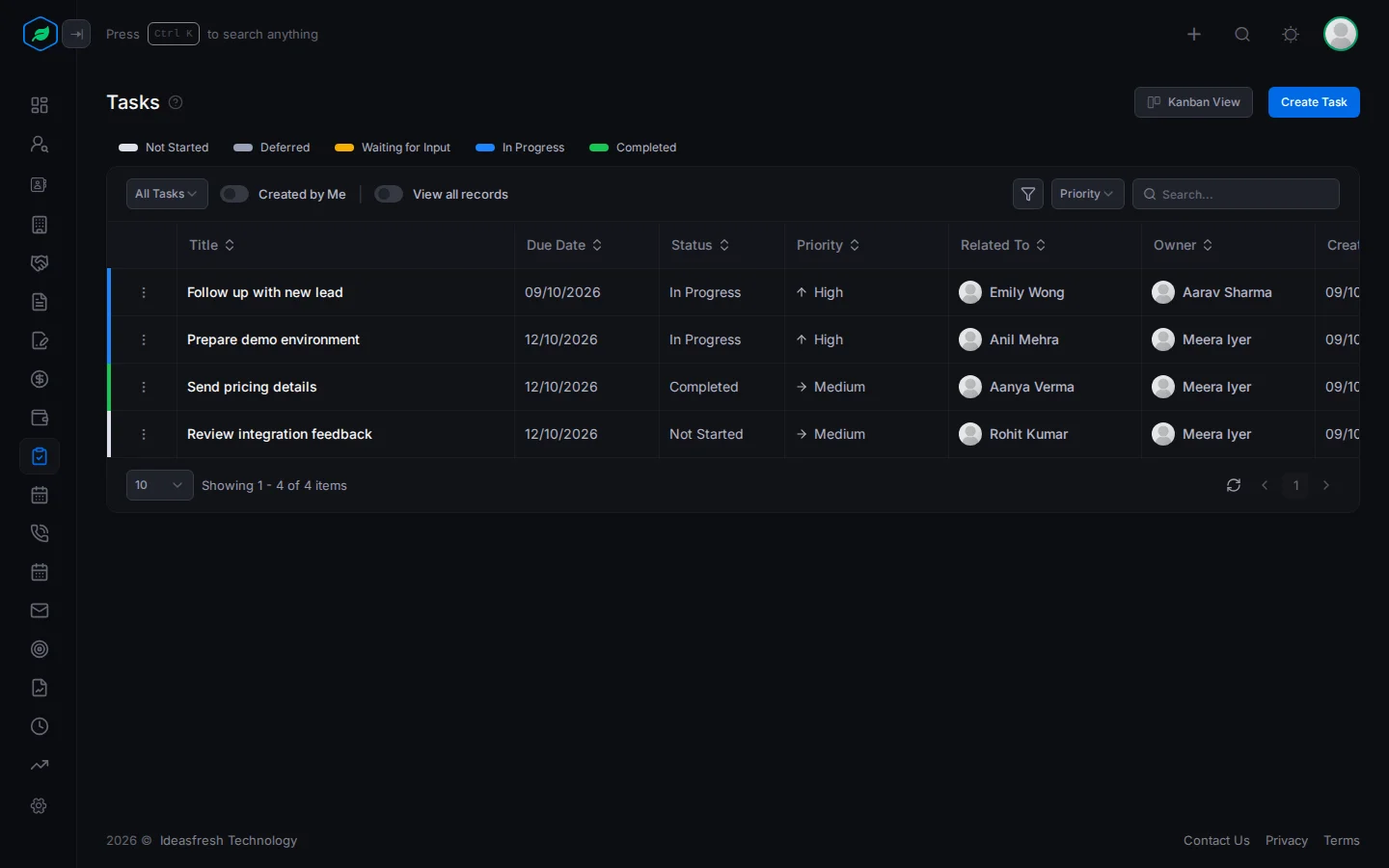Open the settings gear sidebar icon
This screenshot has height=868, width=1389.
click(x=40, y=805)
